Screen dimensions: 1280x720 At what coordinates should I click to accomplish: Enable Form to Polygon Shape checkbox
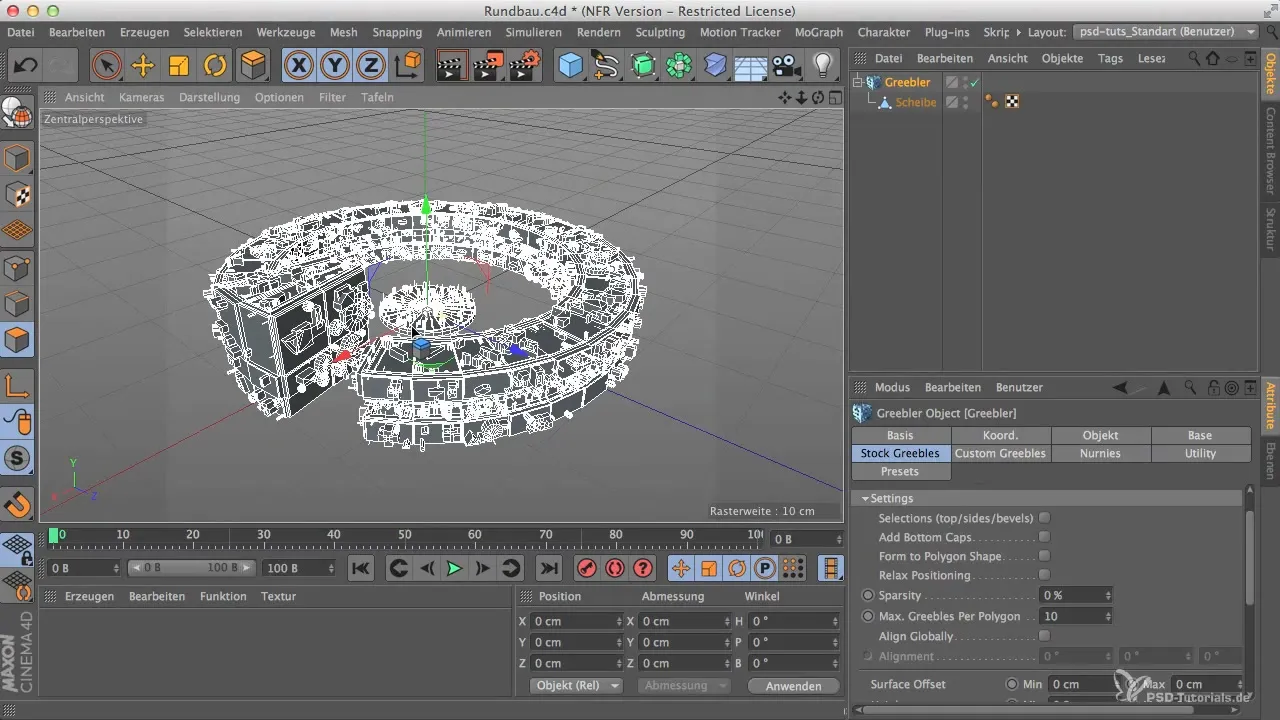(1044, 556)
